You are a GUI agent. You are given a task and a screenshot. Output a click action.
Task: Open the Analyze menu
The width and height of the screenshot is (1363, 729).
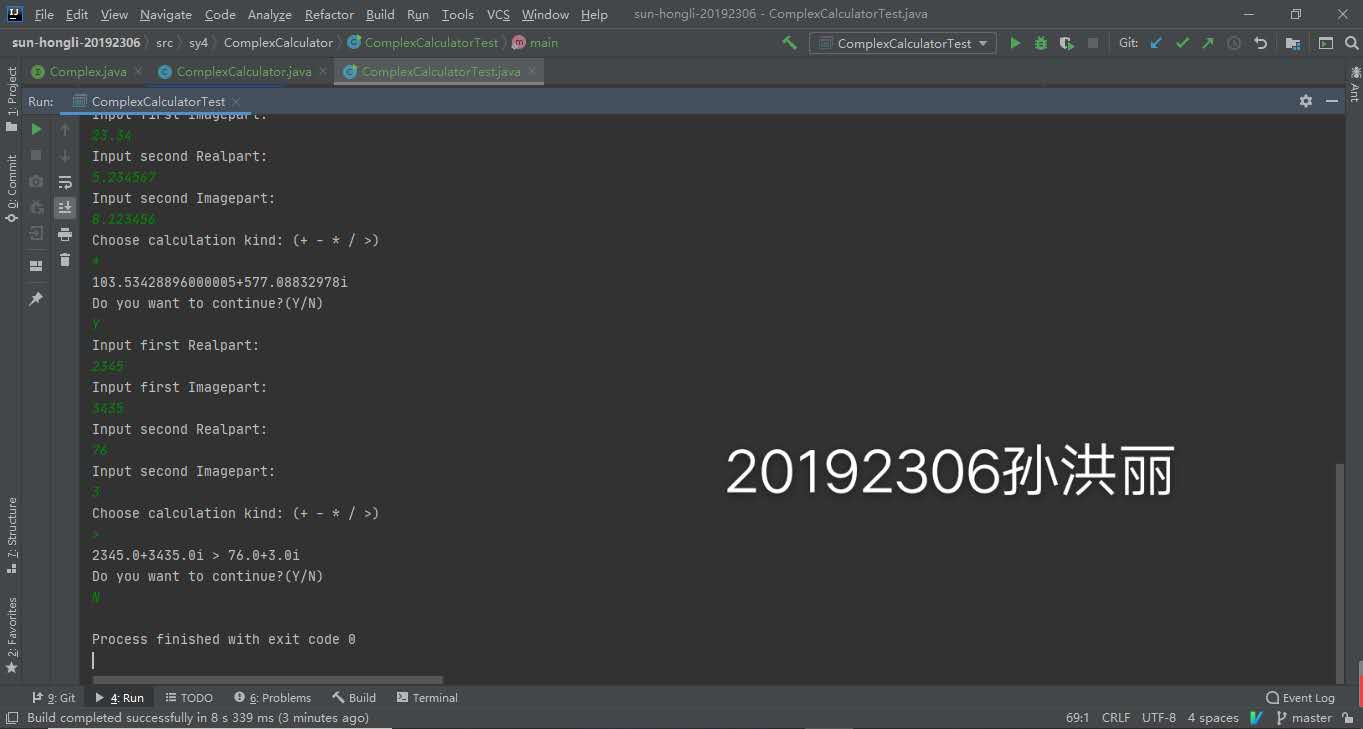269,14
